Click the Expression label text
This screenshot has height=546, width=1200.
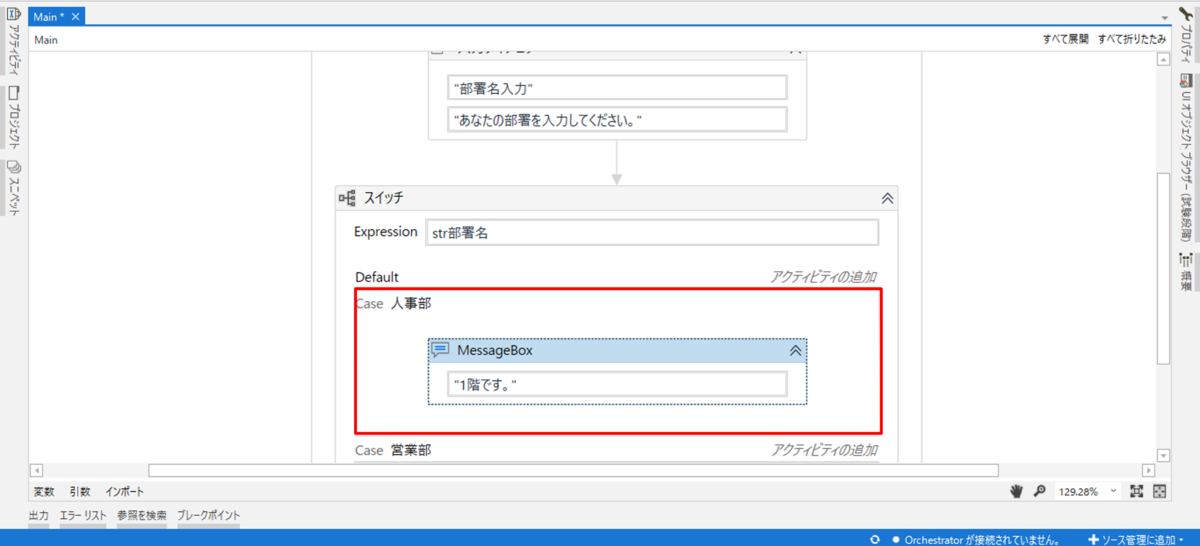386,231
